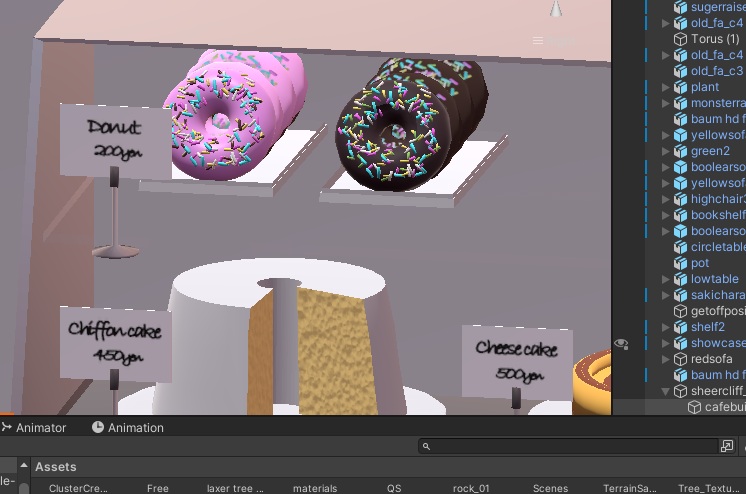Click the search-by-type icon beside project search

point(727,446)
